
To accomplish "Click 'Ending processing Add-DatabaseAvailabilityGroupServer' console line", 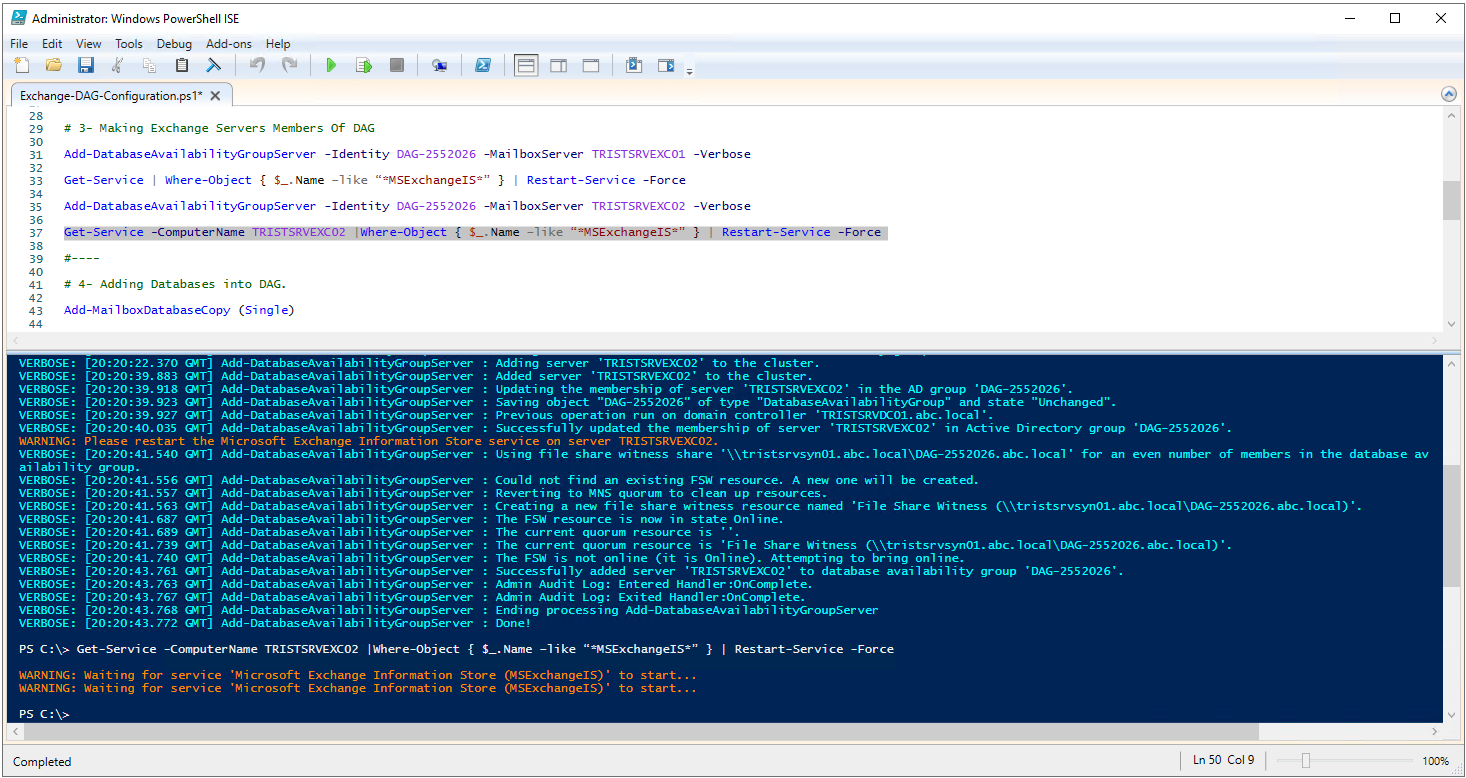I will [449, 610].
